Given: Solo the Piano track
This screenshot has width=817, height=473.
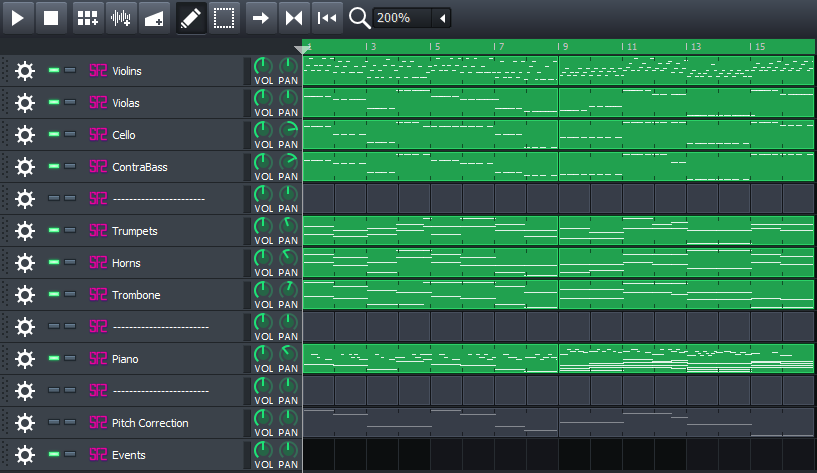Looking at the screenshot, I should [x=70, y=358].
